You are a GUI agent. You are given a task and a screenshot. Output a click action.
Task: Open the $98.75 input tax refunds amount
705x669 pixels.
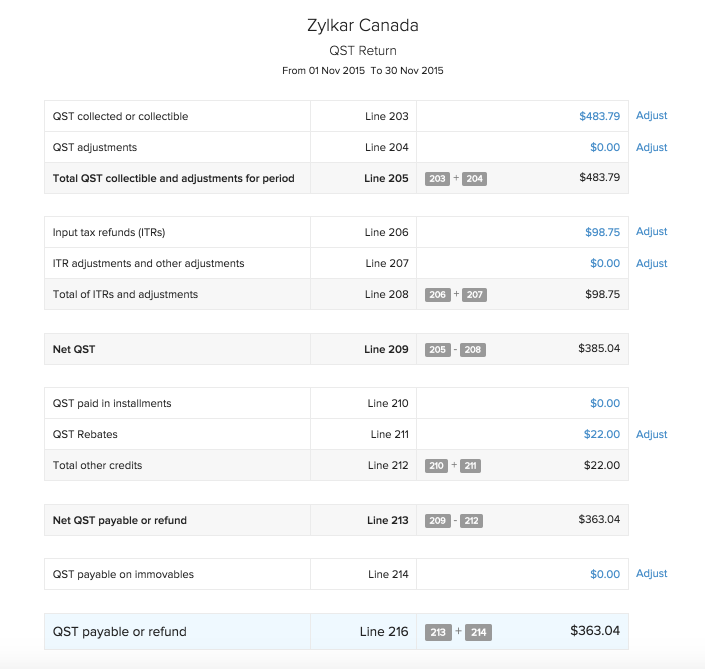pos(602,232)
